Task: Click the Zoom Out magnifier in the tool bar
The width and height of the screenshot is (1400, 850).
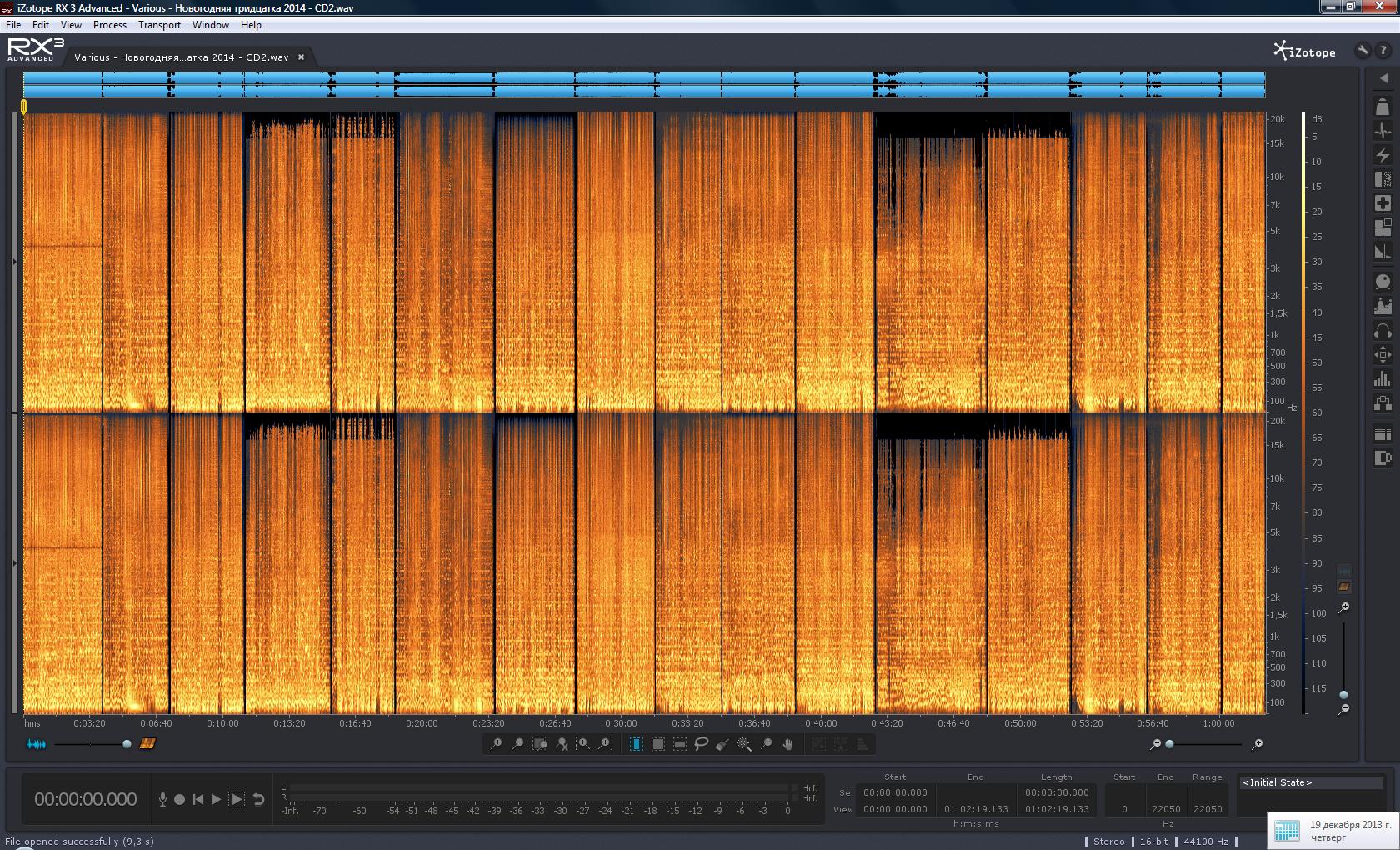Action: (x=517, y=744)
